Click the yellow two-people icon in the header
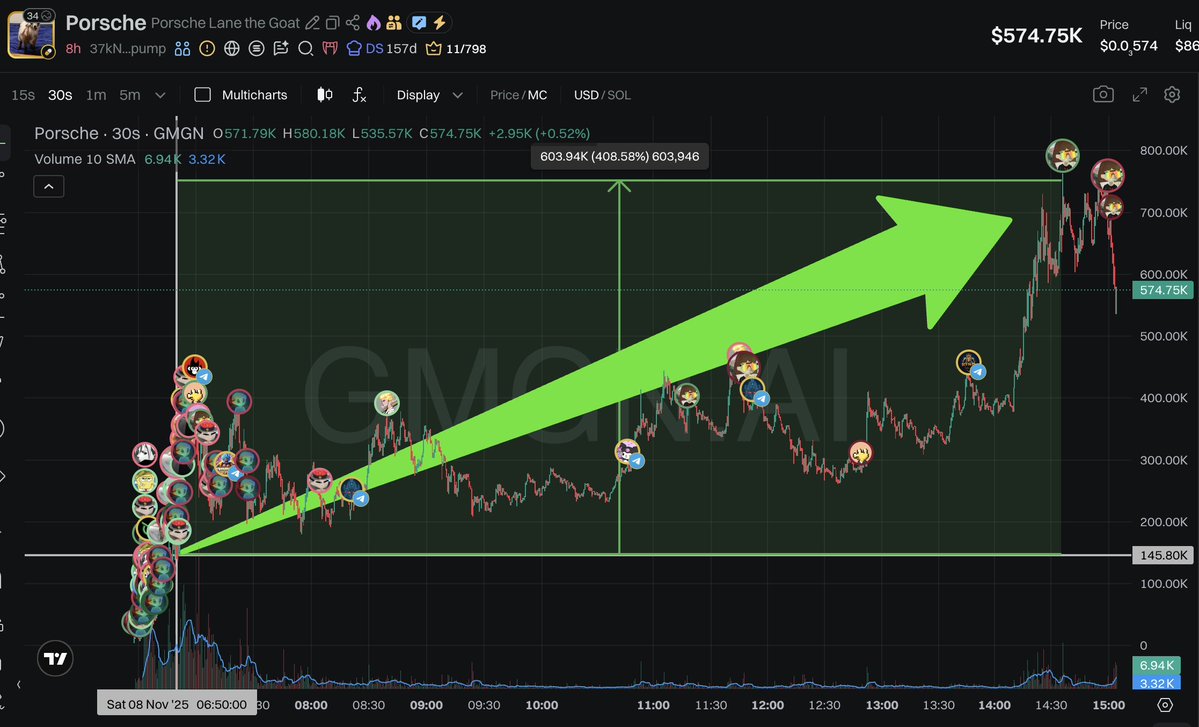1199x727 pixels. coord(394,23)
